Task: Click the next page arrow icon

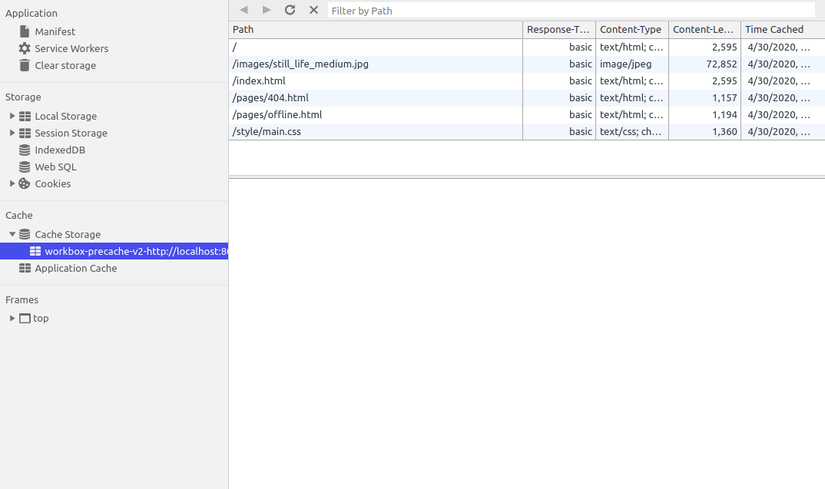Action: [267, 10]
